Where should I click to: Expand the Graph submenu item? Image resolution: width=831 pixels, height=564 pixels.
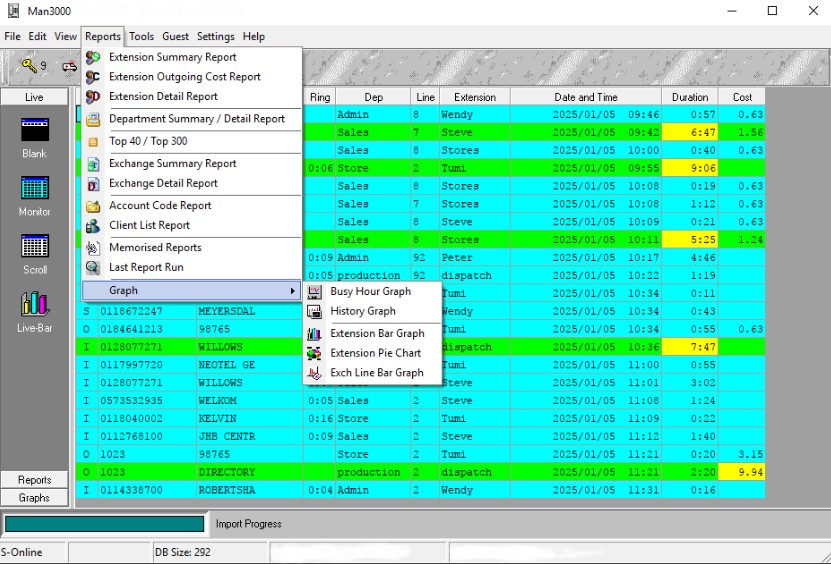(x=192, y=291)
